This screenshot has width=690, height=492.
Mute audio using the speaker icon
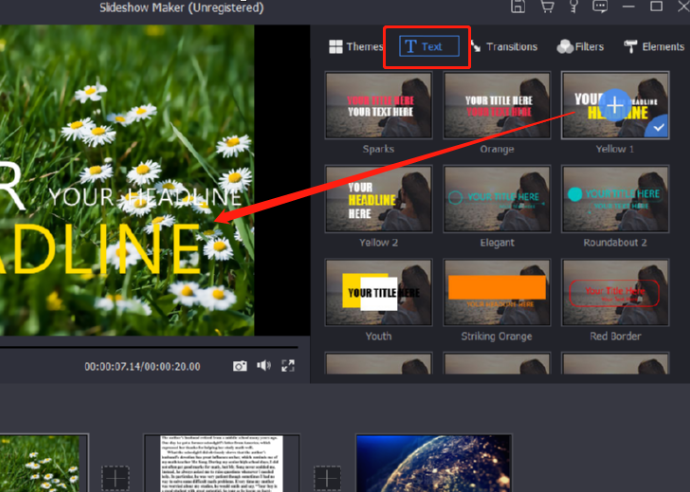[x=264, y=365]
